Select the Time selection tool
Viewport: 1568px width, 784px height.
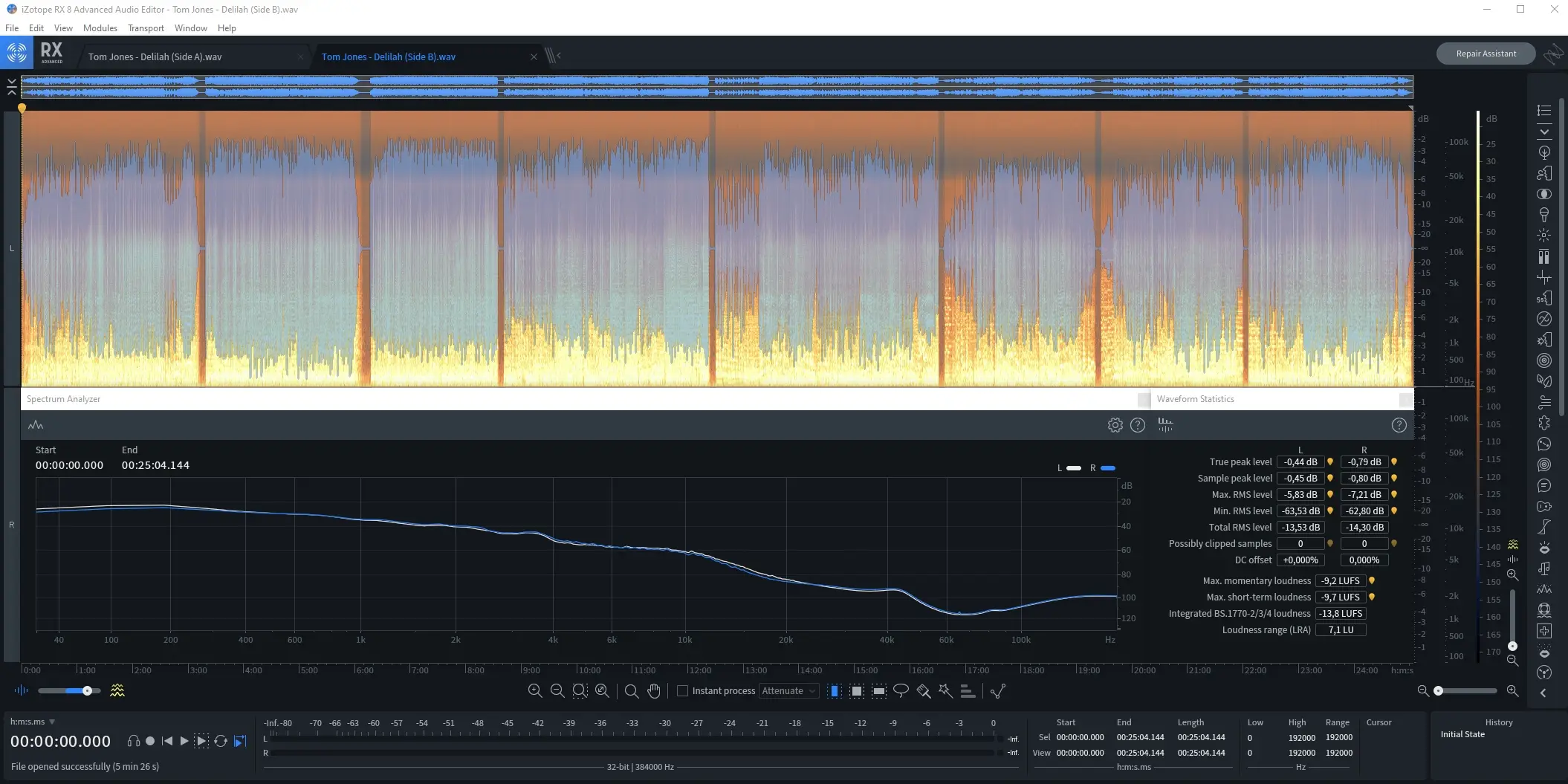(834, 690)
